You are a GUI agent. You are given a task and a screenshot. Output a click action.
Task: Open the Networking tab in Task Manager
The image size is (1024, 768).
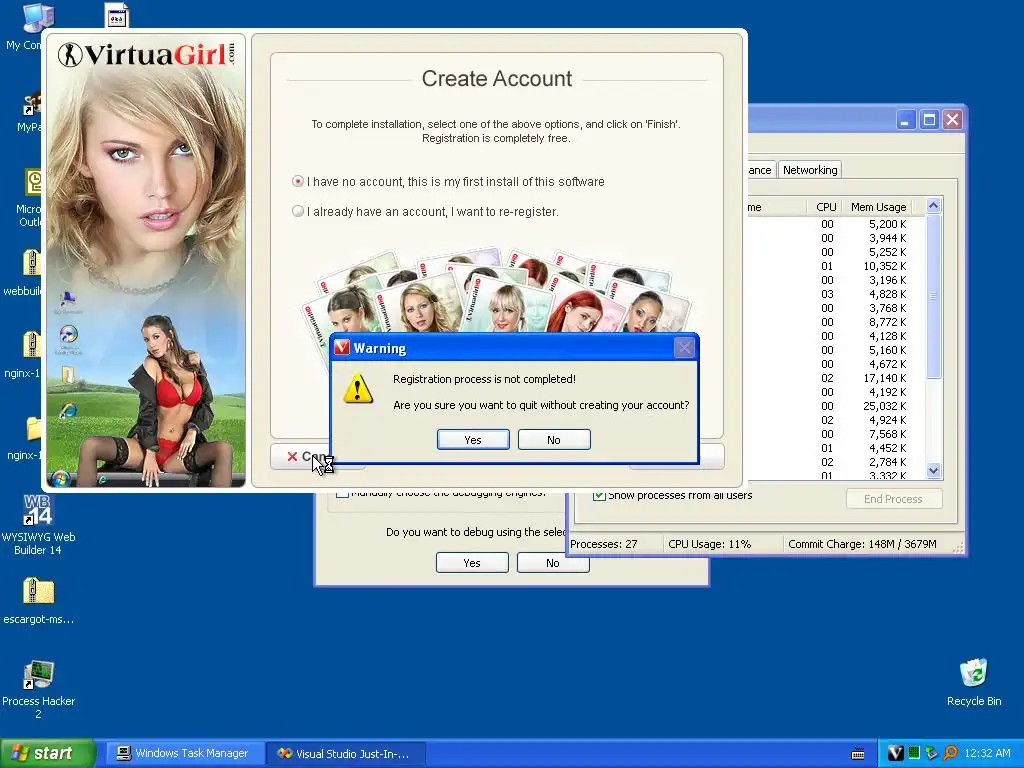coord(810,170)
